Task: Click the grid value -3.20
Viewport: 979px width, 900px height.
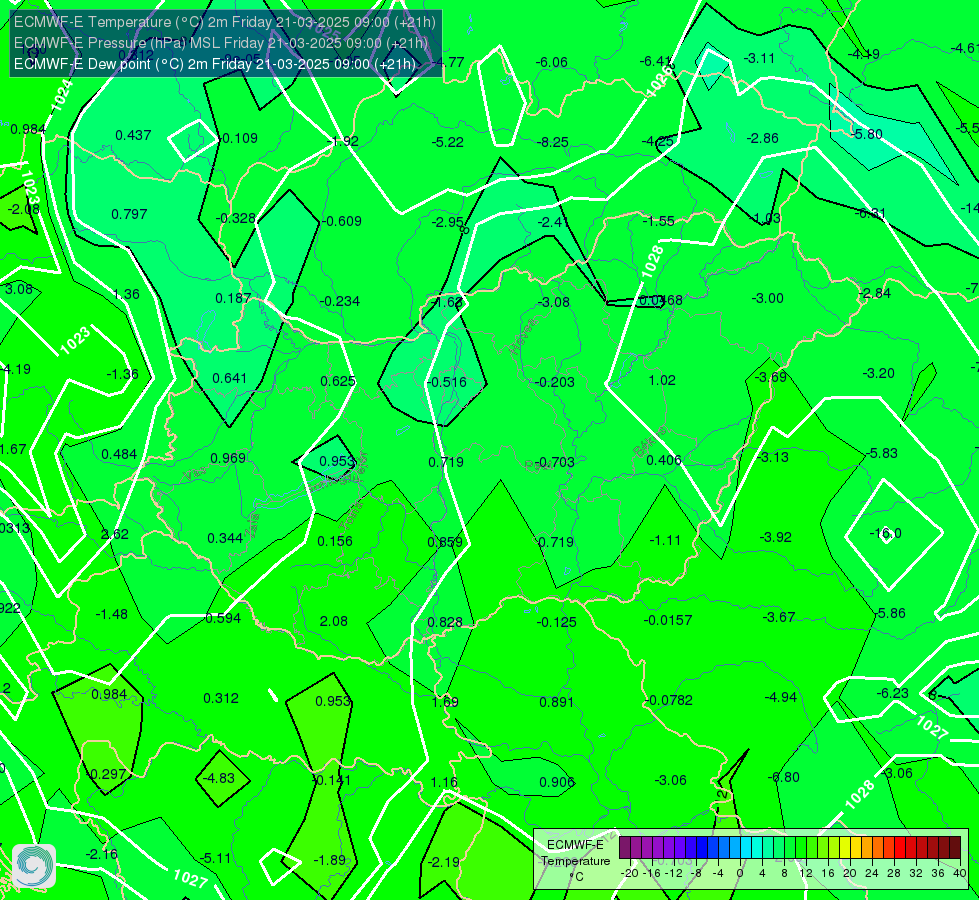Action: 878,373
